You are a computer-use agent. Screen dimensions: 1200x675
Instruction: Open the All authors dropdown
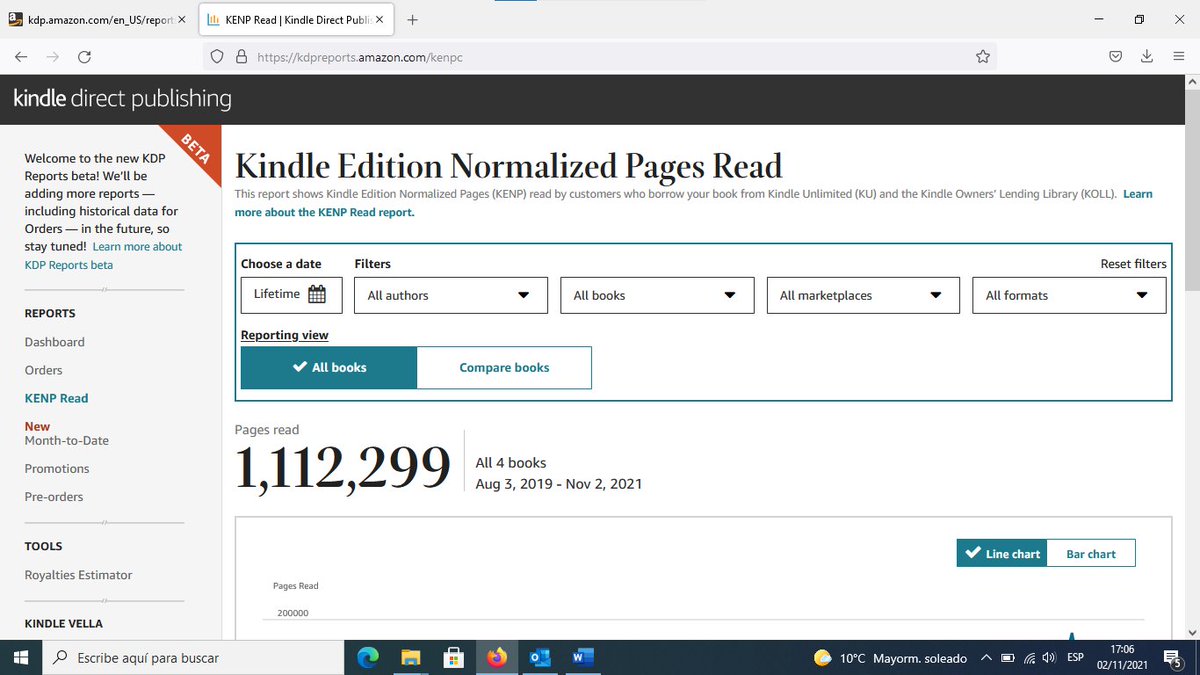pyautogui.click(x=451, y=295)
